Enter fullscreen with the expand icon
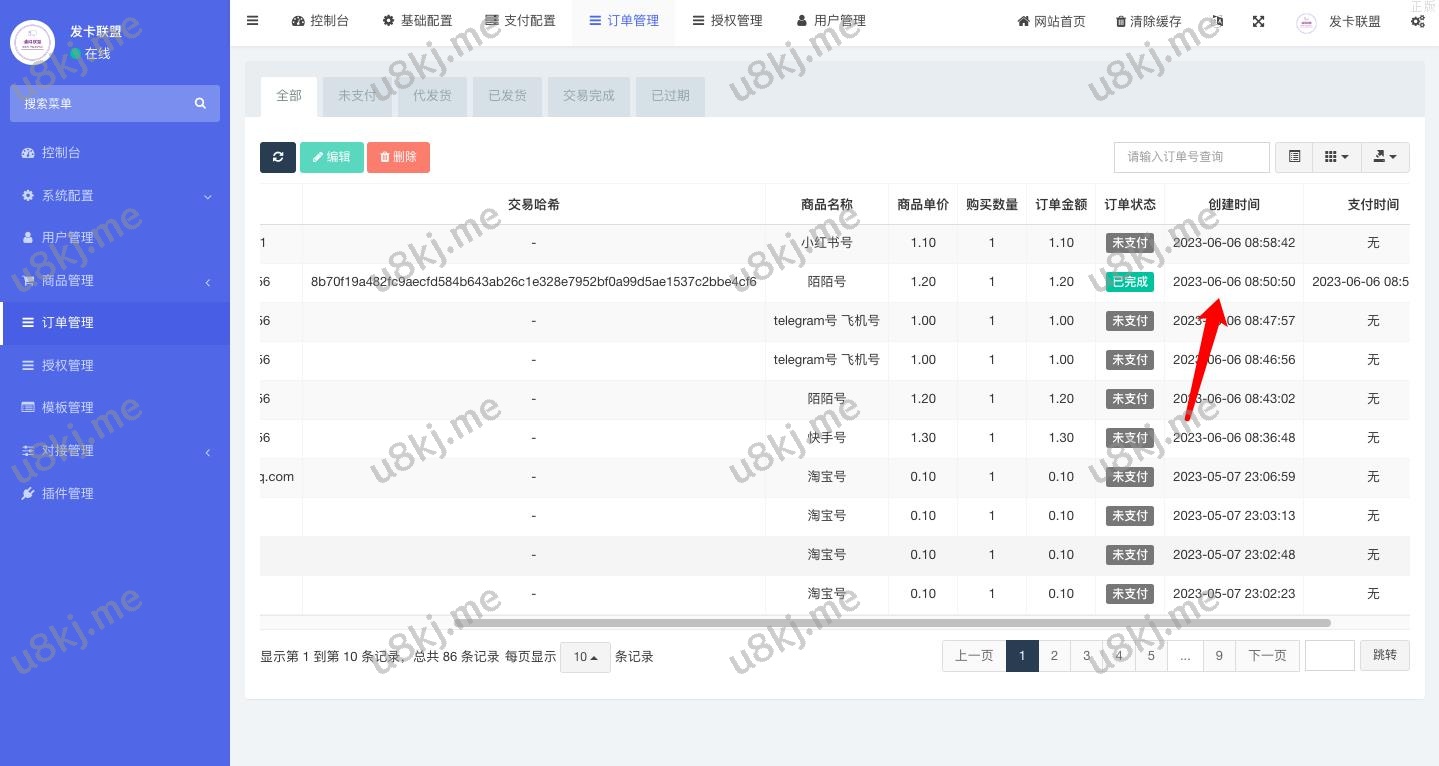The image size is (1439, 766). click(x=1258, y=21)
